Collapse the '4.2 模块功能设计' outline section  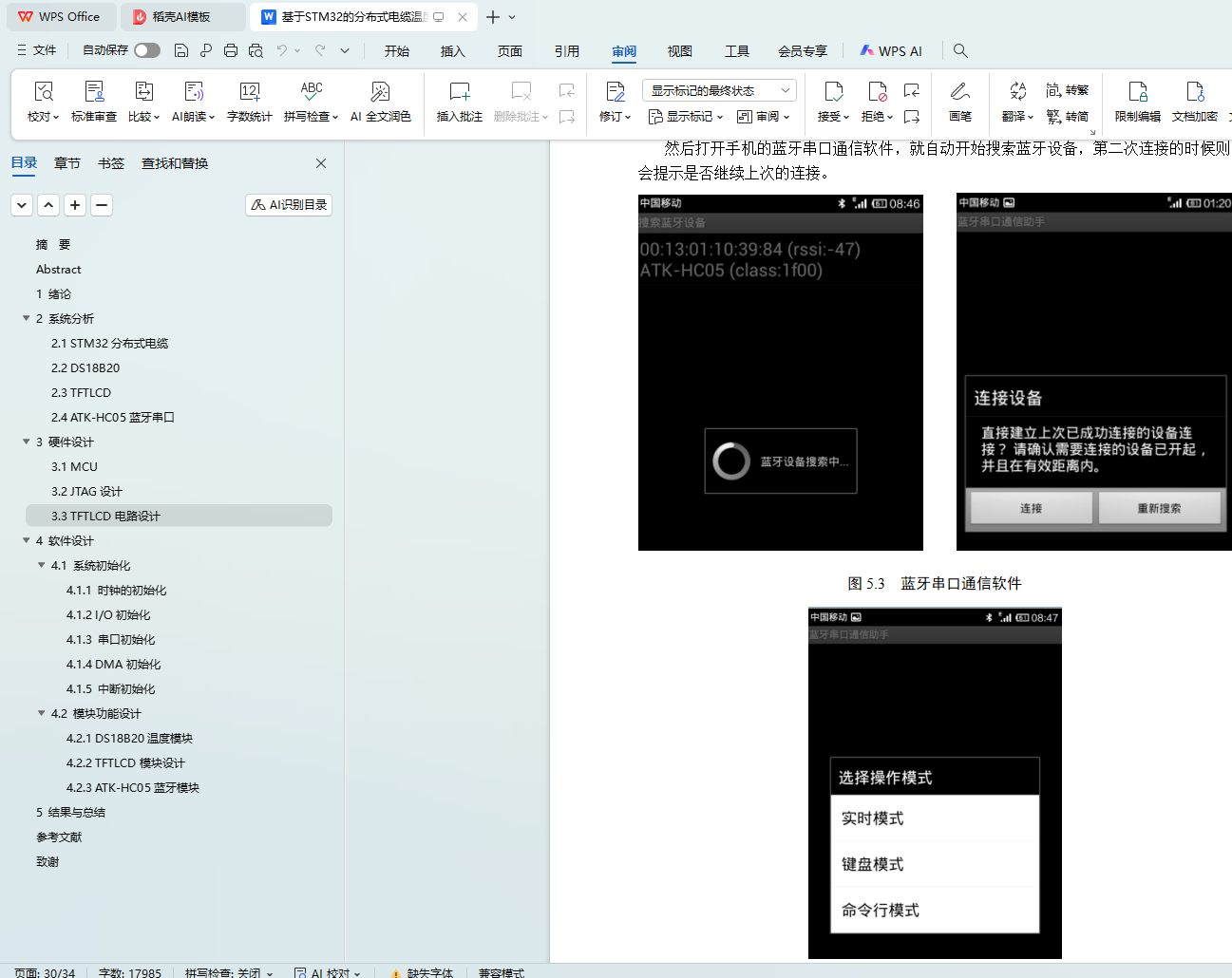point(42,713)
